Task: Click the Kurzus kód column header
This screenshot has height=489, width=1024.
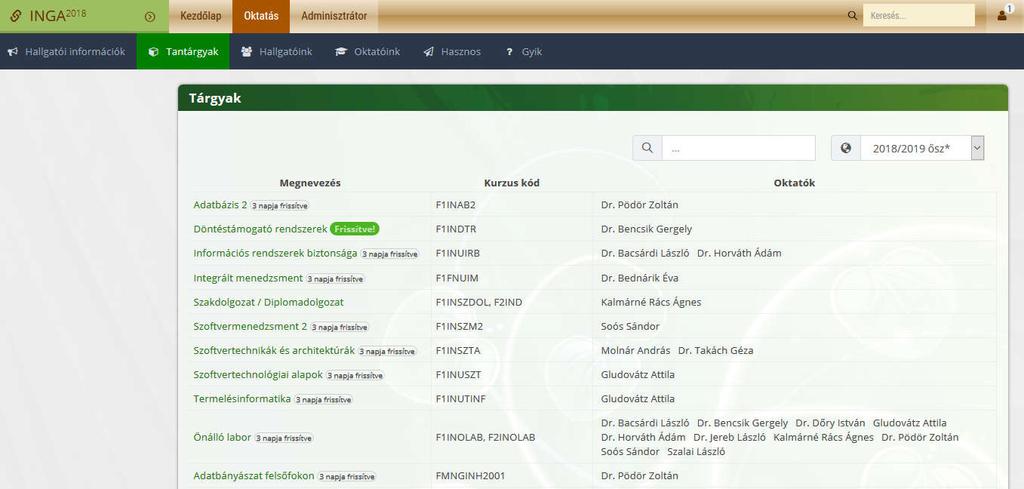Action: click(512, 183)
